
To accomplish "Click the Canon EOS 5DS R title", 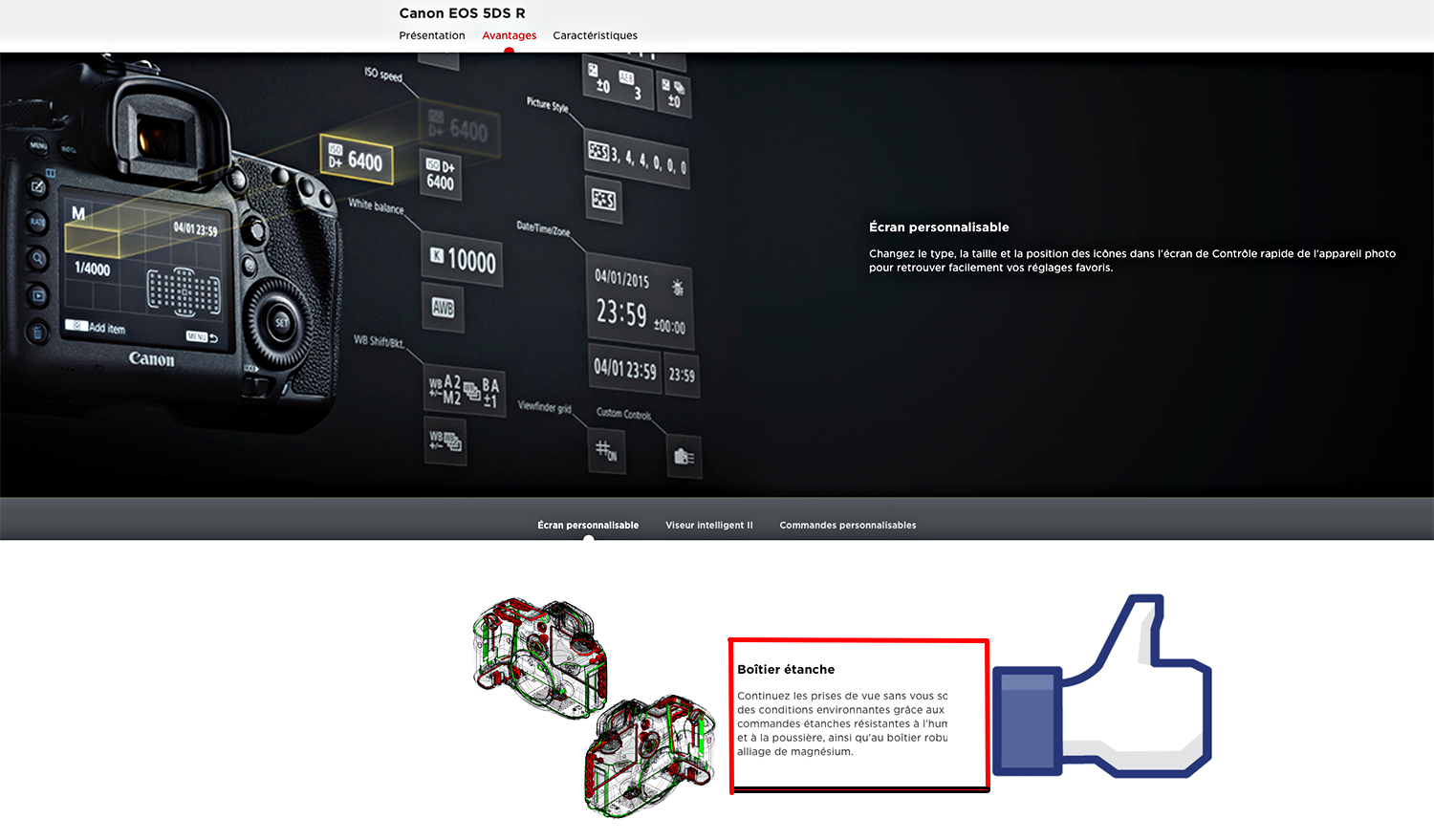I will [462, 13].
